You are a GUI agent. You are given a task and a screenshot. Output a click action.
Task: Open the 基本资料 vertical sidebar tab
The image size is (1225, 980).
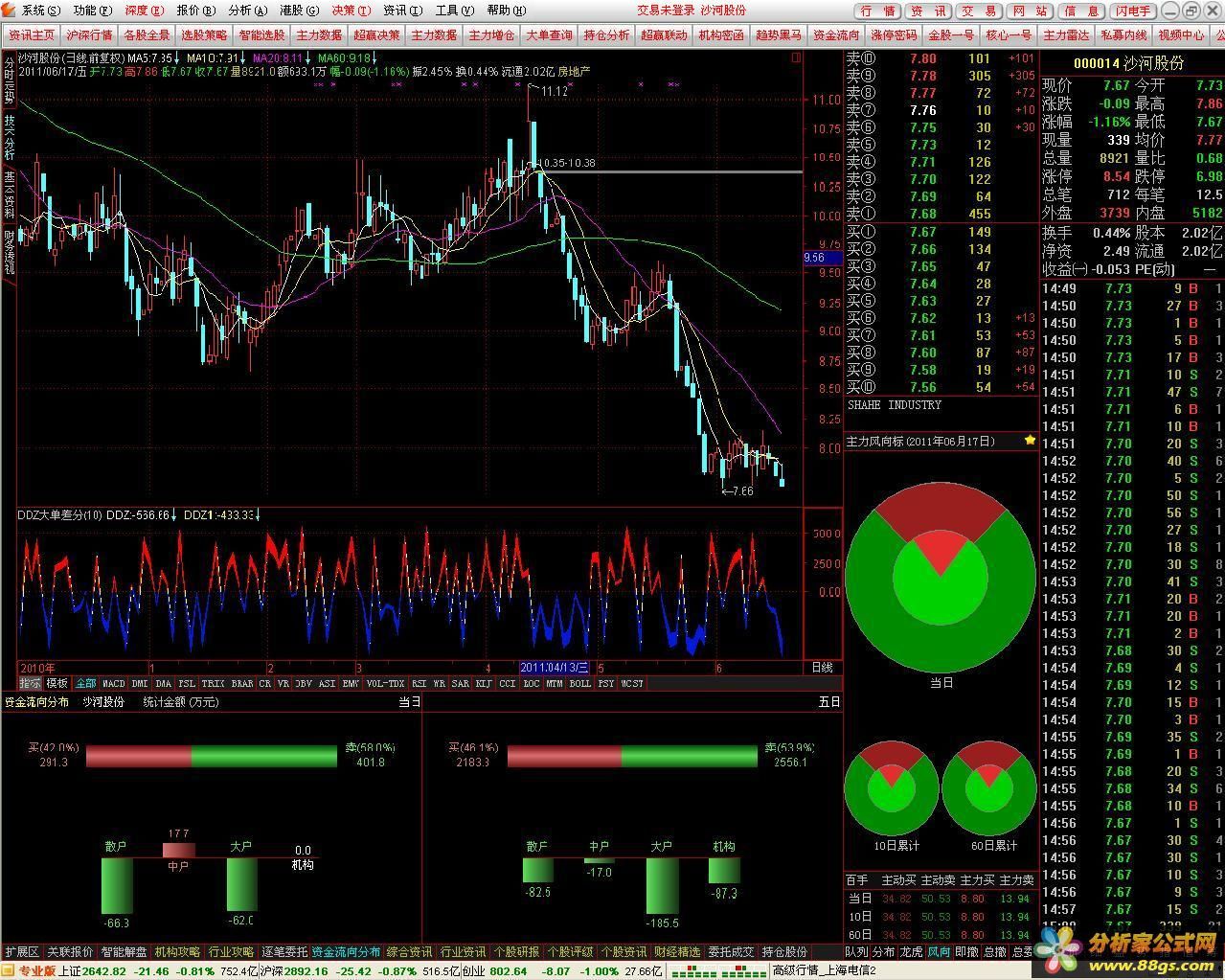coord(9,195)
